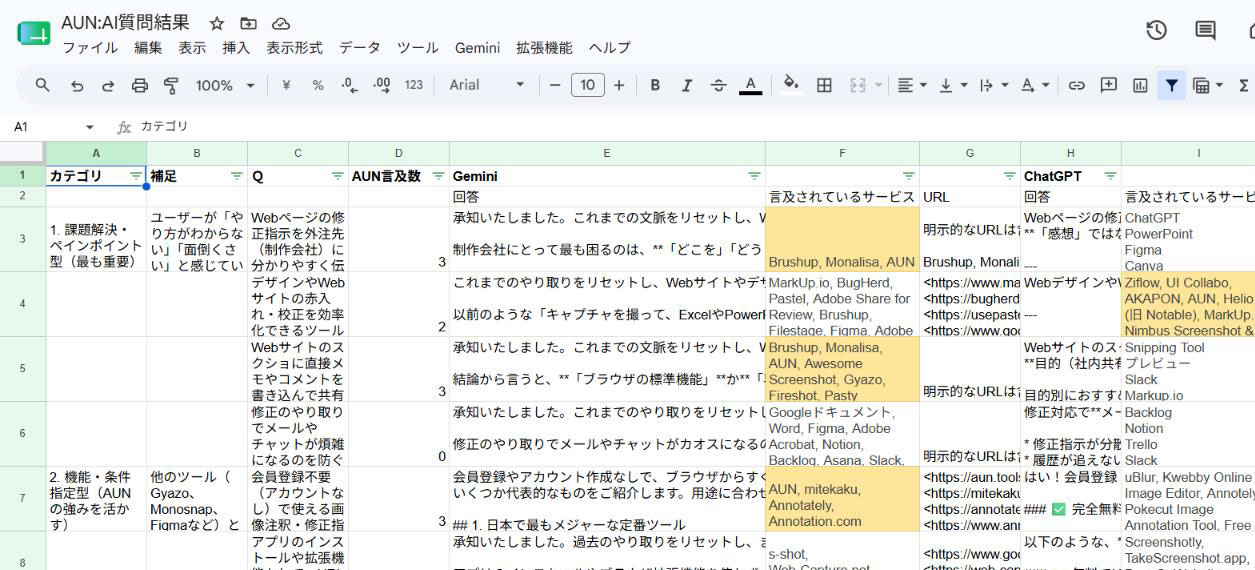Check the cloud save status icon

pos(281,23)
